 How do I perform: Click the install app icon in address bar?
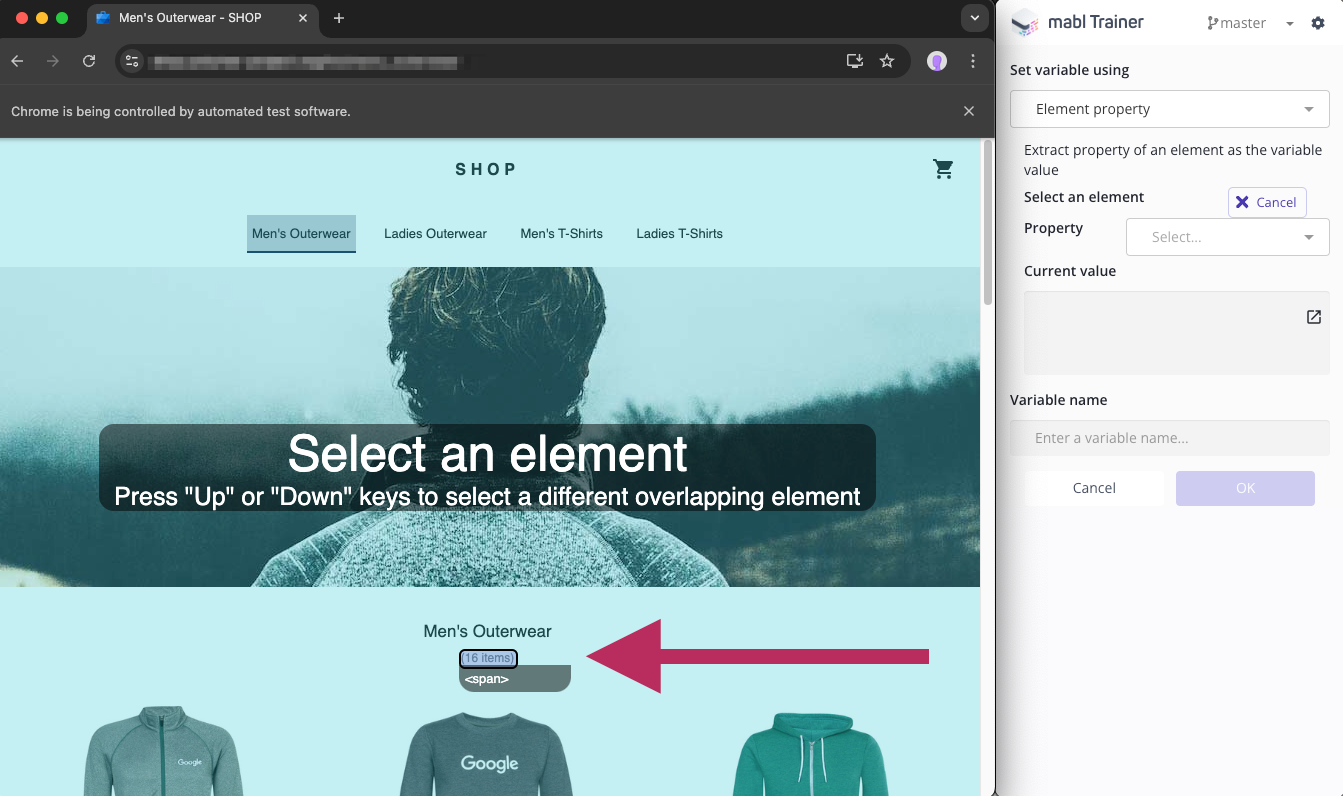[x=854, y=61]
